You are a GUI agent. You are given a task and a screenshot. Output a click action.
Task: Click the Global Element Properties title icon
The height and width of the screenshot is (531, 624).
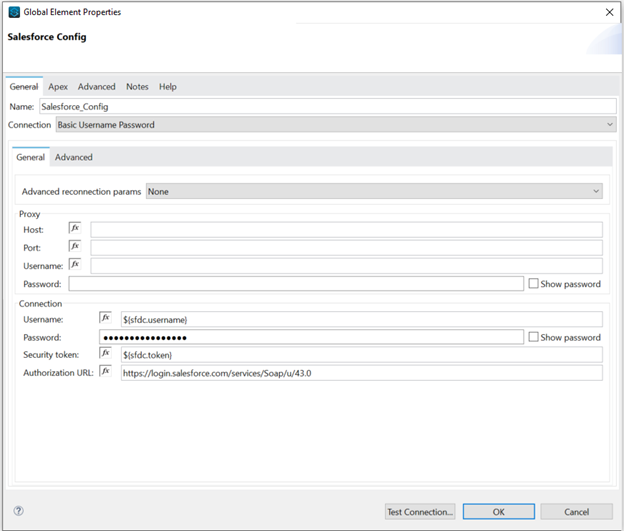click(14, 12)
